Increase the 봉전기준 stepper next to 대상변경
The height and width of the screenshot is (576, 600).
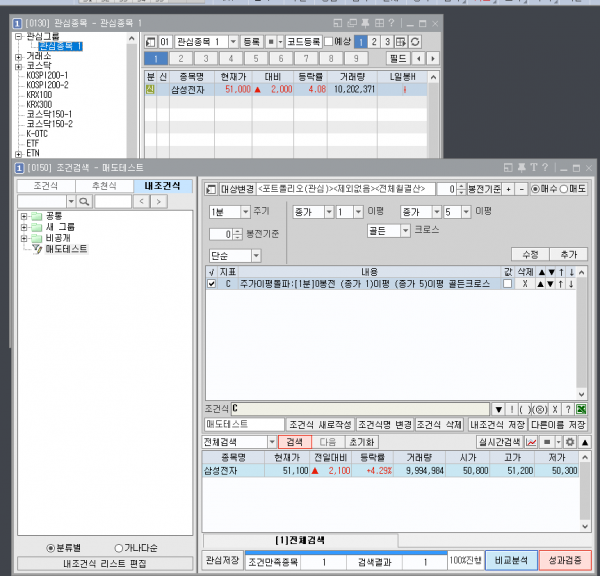(461, 186)
